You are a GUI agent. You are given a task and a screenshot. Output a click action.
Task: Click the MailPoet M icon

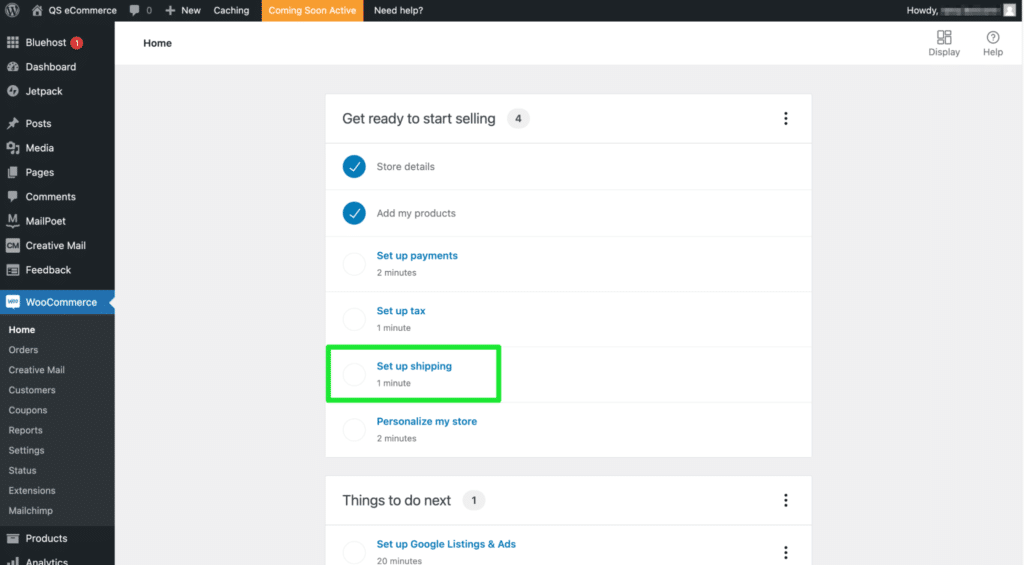[12, 221]
